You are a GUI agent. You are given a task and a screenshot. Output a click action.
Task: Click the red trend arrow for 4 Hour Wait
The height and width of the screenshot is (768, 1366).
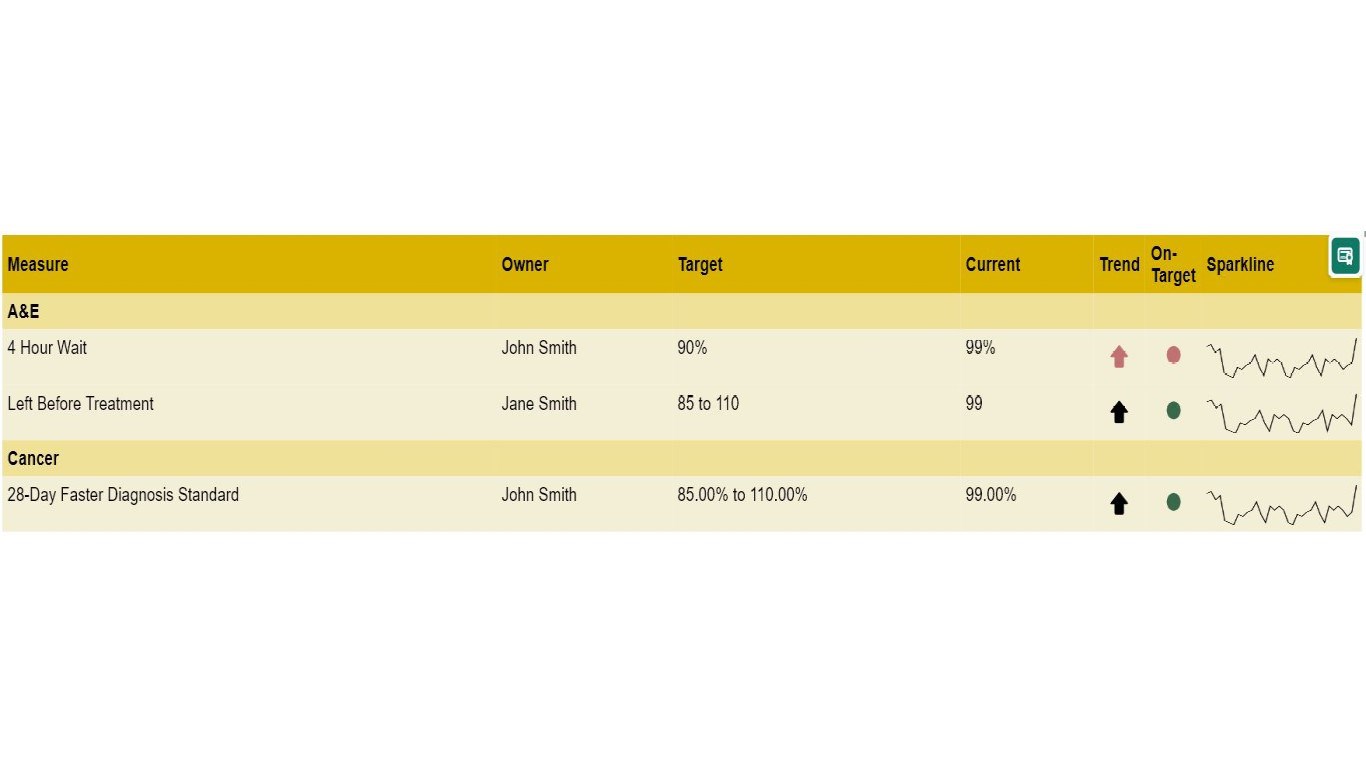[1119, 356]
